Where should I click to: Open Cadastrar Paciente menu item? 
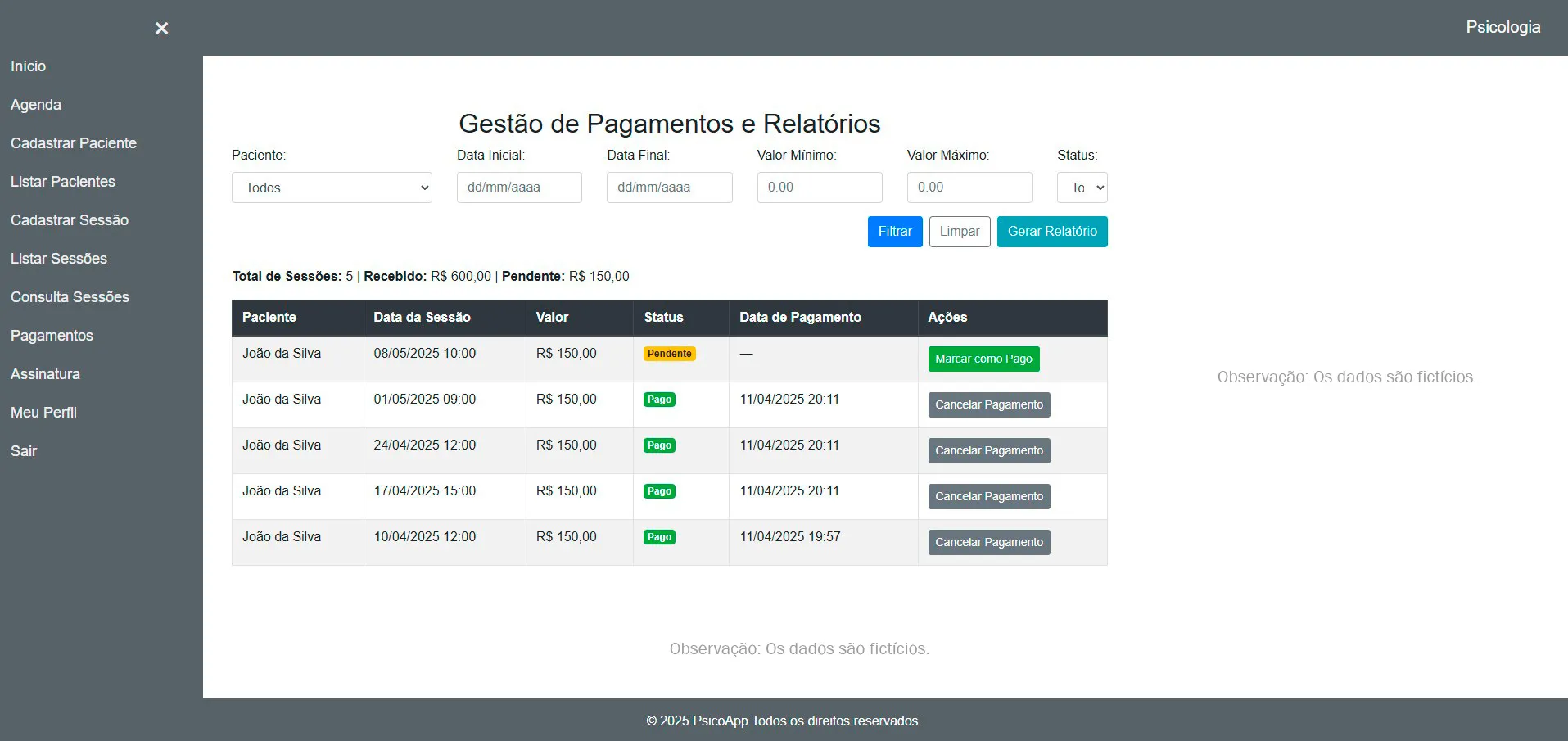(x=74, y=143)
